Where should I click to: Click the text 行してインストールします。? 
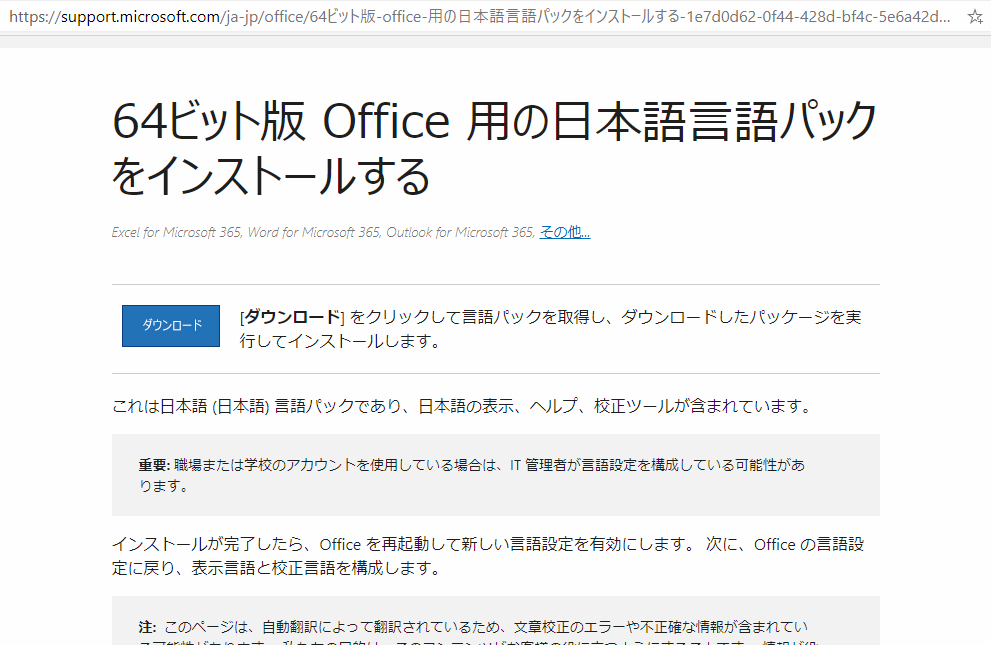pyautogui.click(x=340, y=341)
